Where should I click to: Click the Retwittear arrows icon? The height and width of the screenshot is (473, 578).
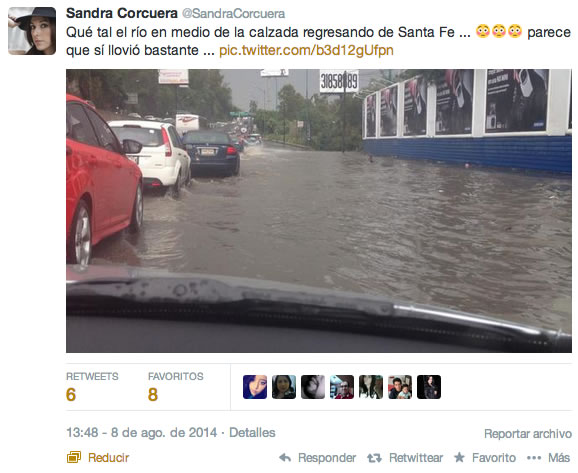coord(374,458)
